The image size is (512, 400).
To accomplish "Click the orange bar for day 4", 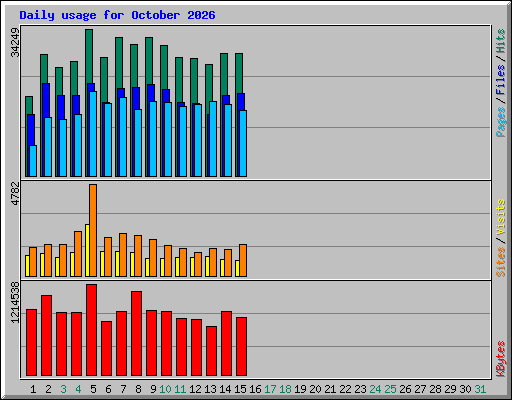I will 78,254.
